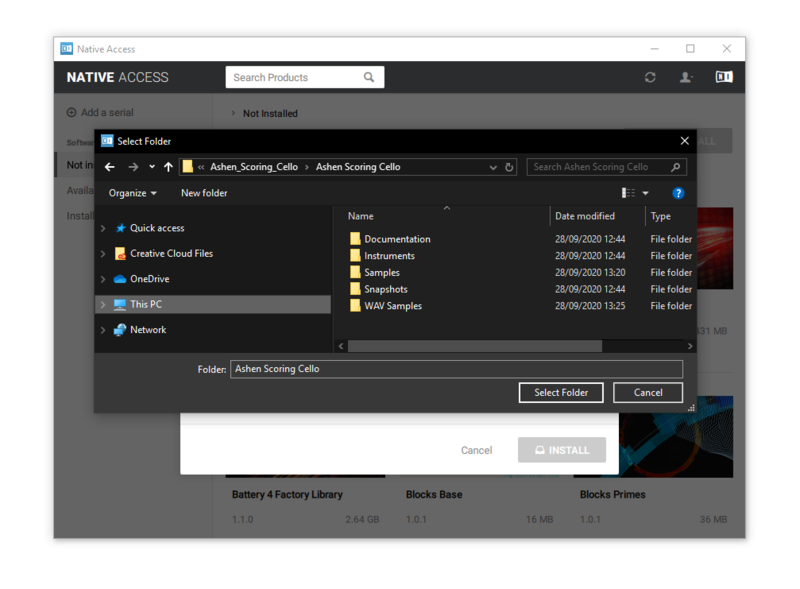Open the blue Help question mark
The image size is (800, 589).
tap(678, 193)
